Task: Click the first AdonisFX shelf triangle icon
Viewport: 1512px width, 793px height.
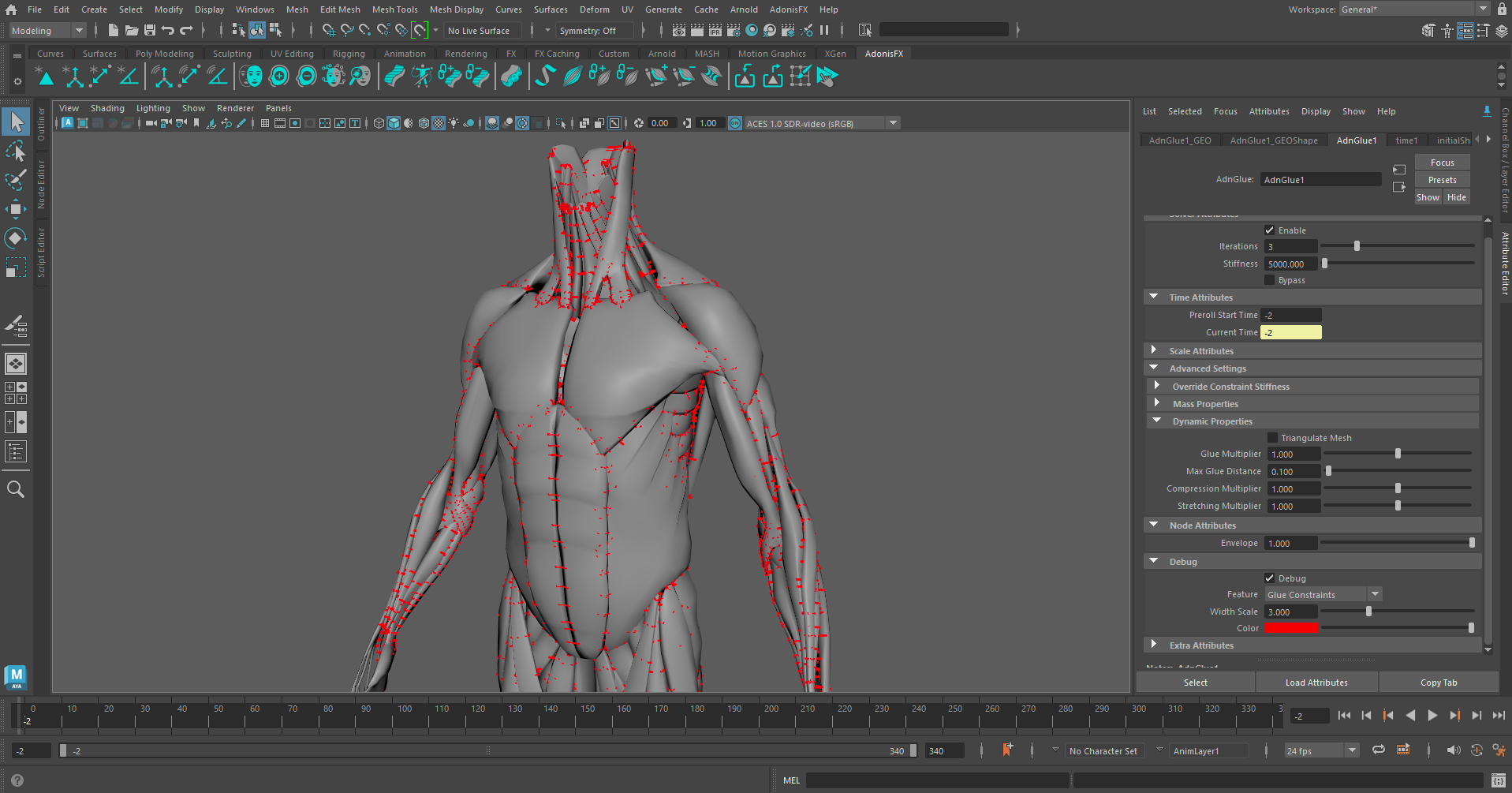Action: pyautogui.click(x=46, y=77)
